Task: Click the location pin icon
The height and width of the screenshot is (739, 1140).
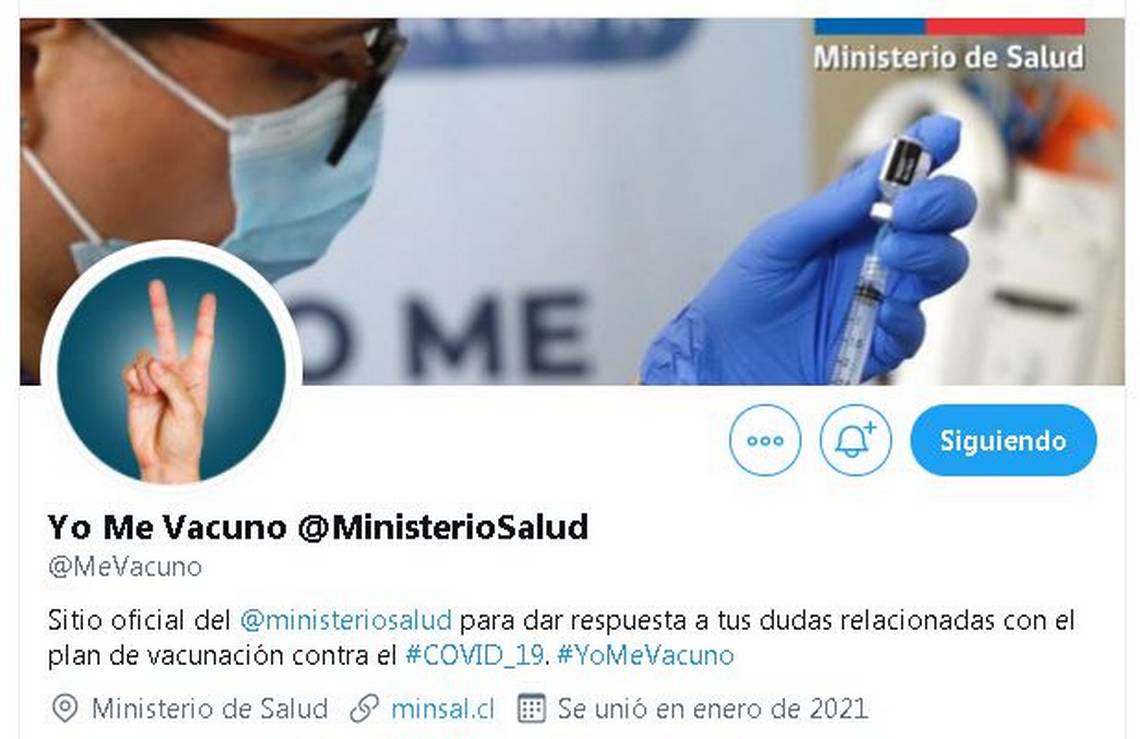Action: click(65, 708)
